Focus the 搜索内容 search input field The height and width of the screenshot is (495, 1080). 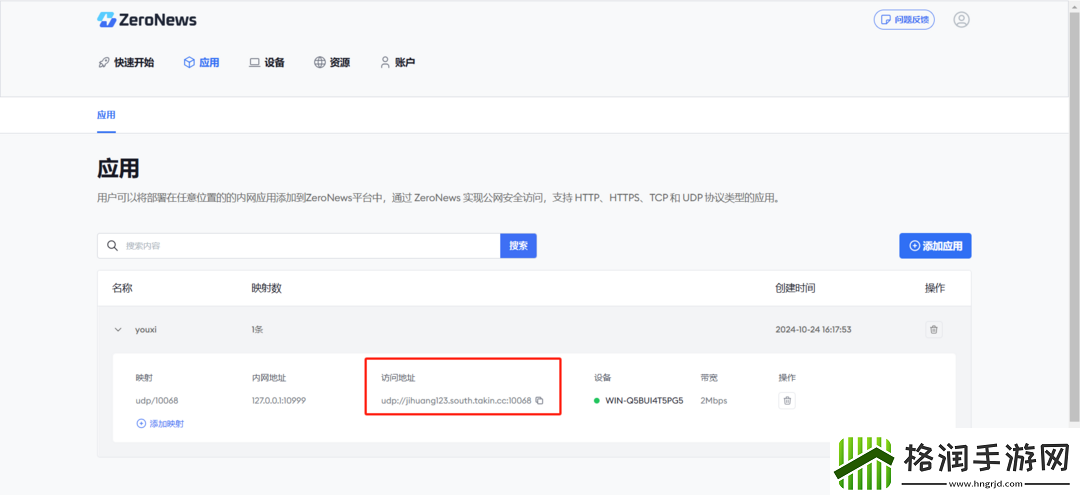[305, 246]
